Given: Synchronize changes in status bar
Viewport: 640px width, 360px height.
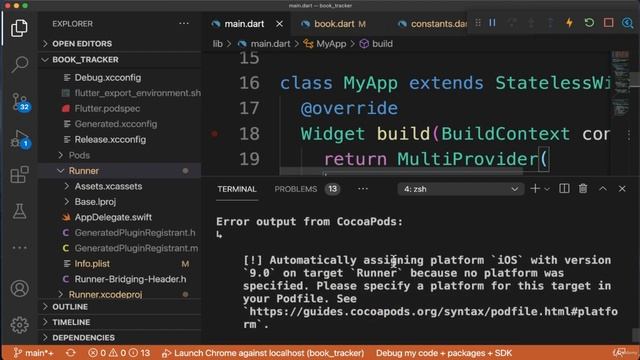Looking at the screenshot, I should [71, 353].
